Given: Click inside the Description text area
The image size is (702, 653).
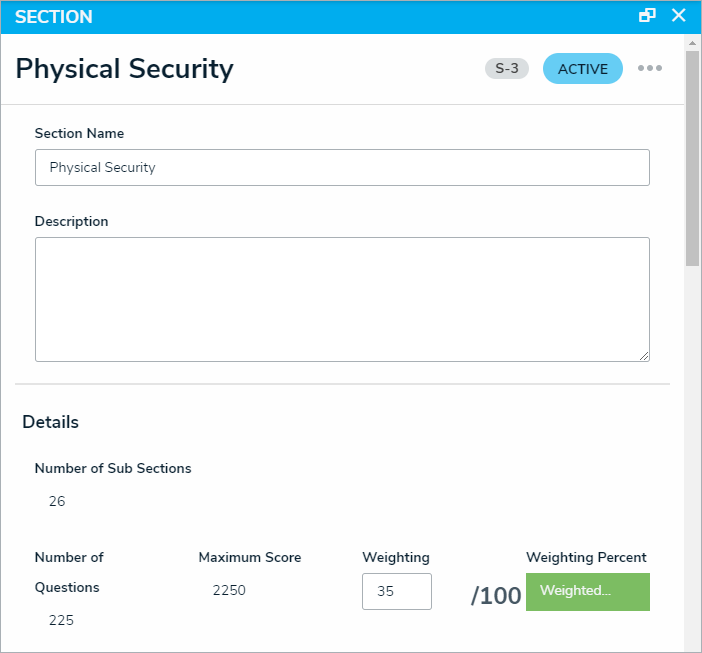Looking at the screenshot, I should point(342,299).
